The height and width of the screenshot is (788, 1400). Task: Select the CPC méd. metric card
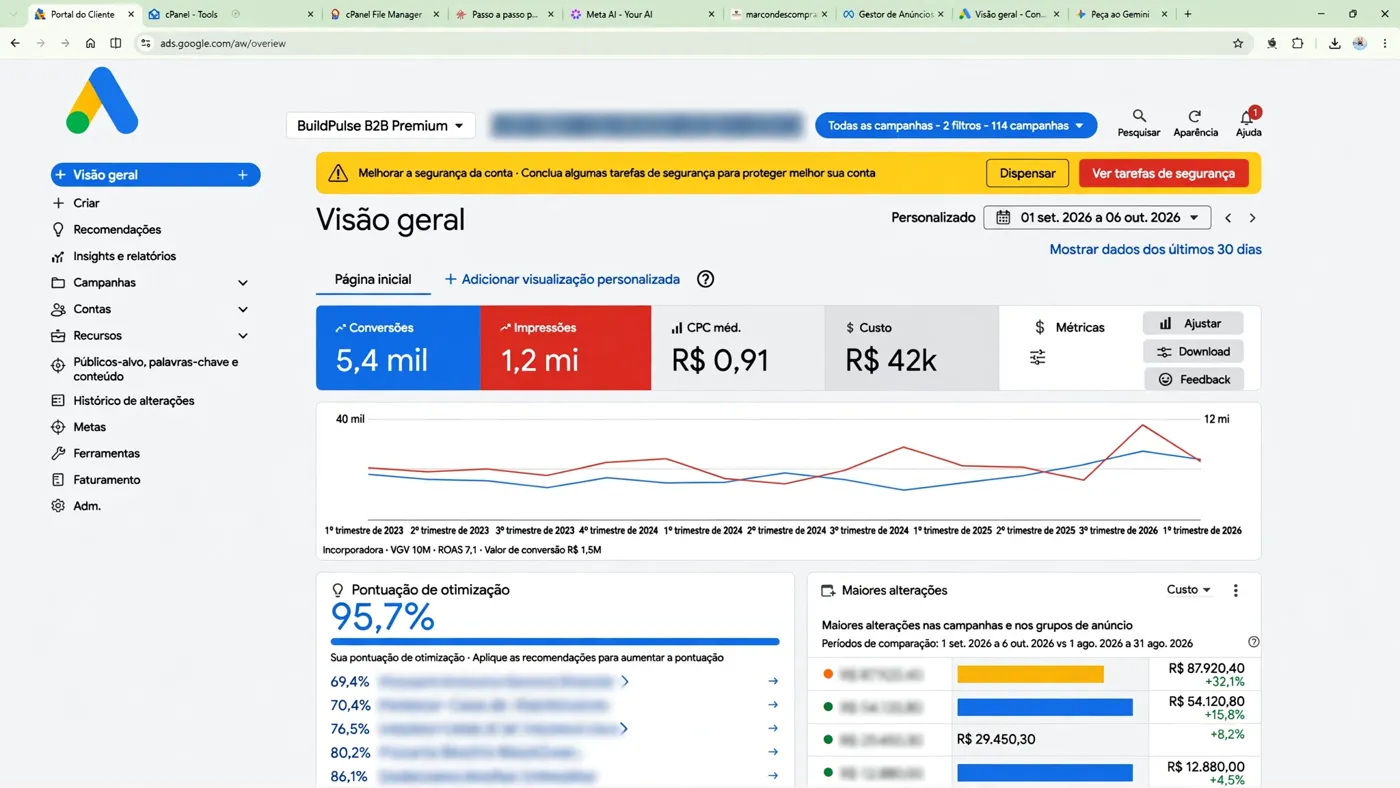tap(738, 348)
